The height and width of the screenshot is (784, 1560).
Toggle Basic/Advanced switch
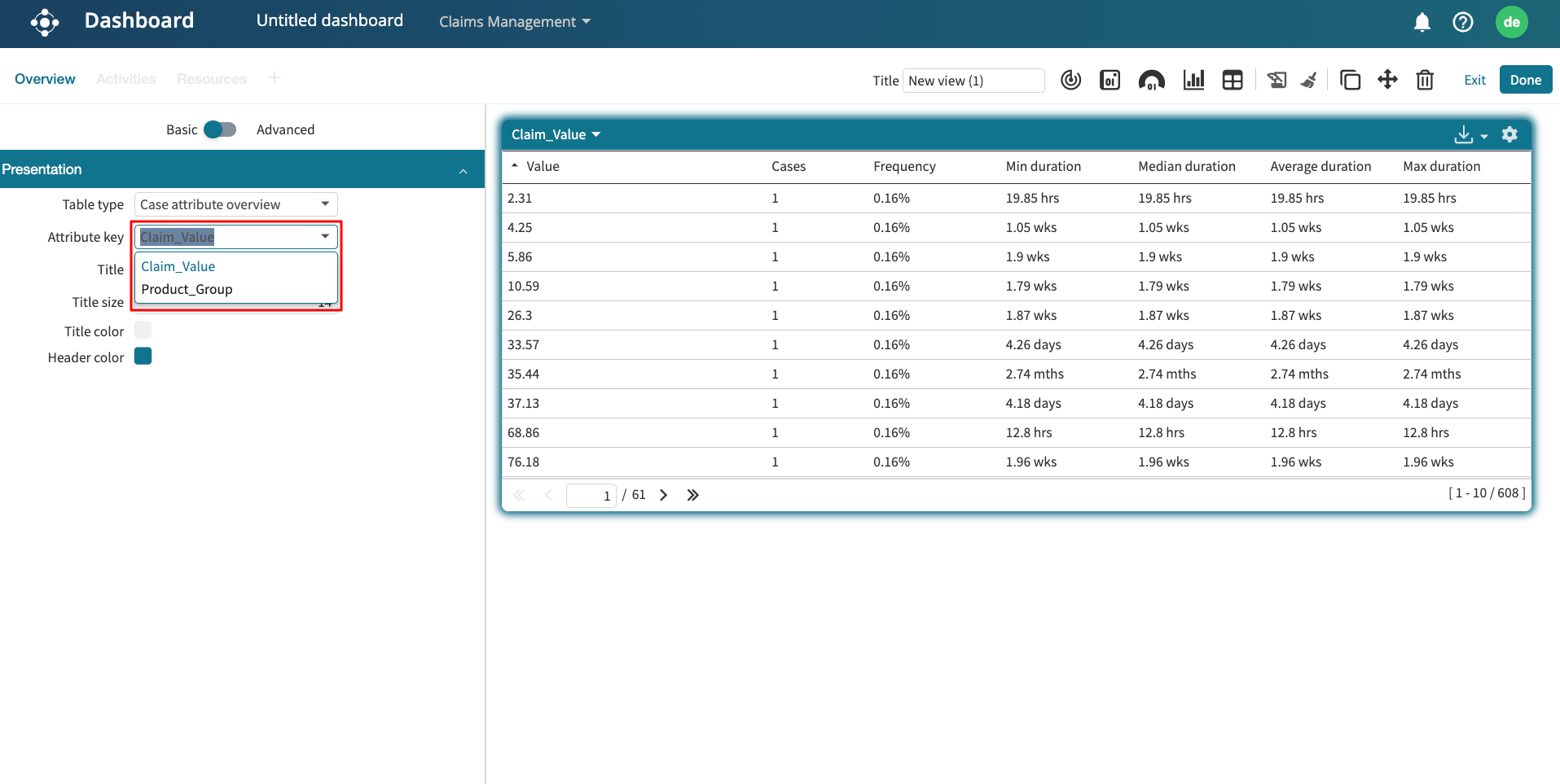(x=219, y=129)
